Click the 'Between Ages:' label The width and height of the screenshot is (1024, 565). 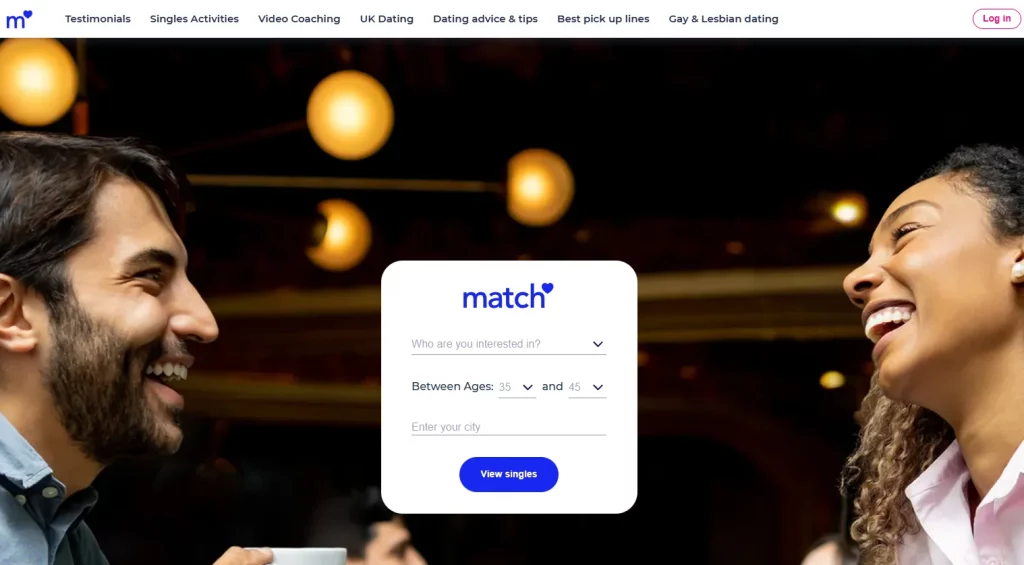453,387
